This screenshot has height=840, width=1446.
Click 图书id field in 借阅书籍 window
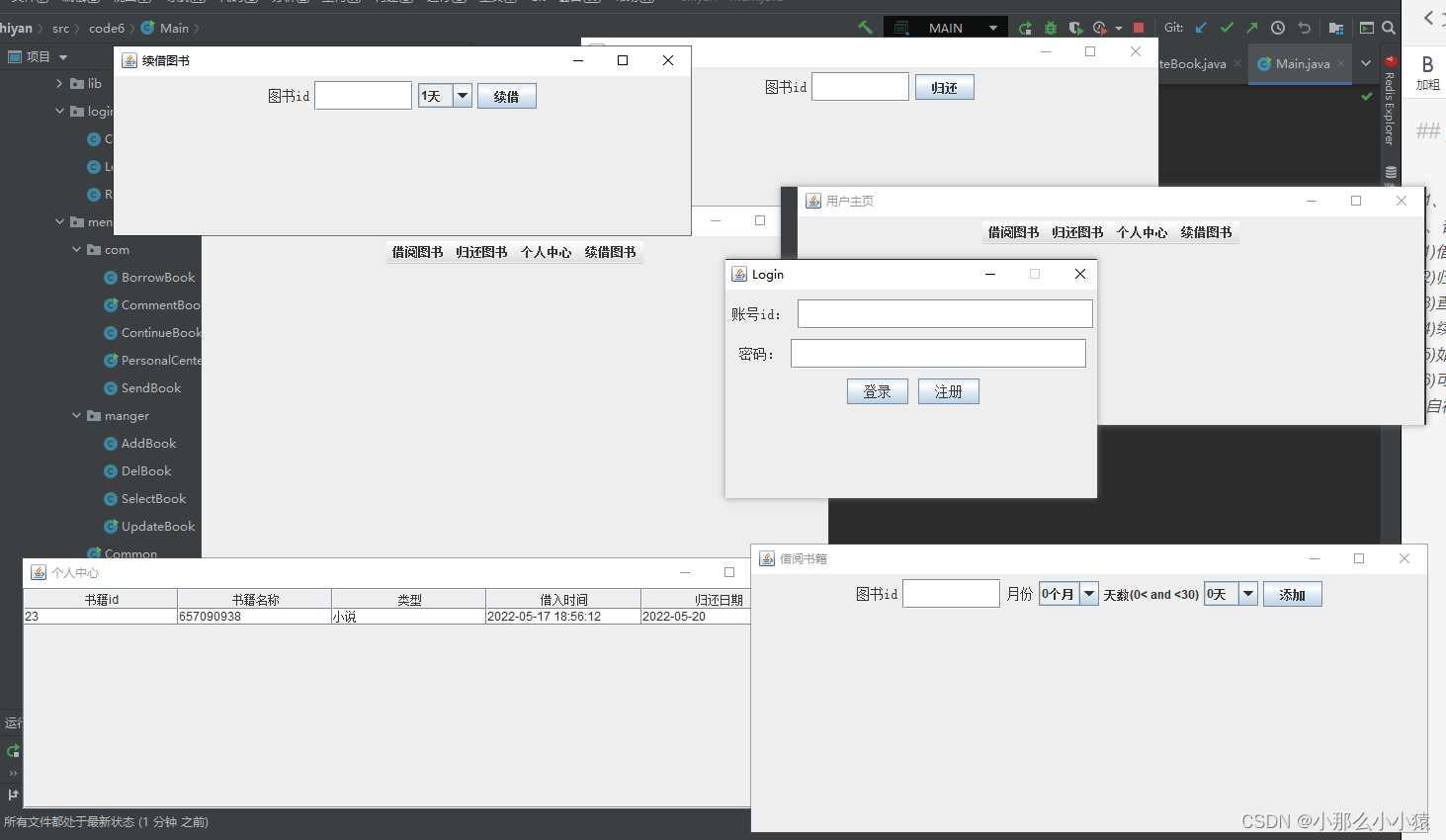[951, 593]
